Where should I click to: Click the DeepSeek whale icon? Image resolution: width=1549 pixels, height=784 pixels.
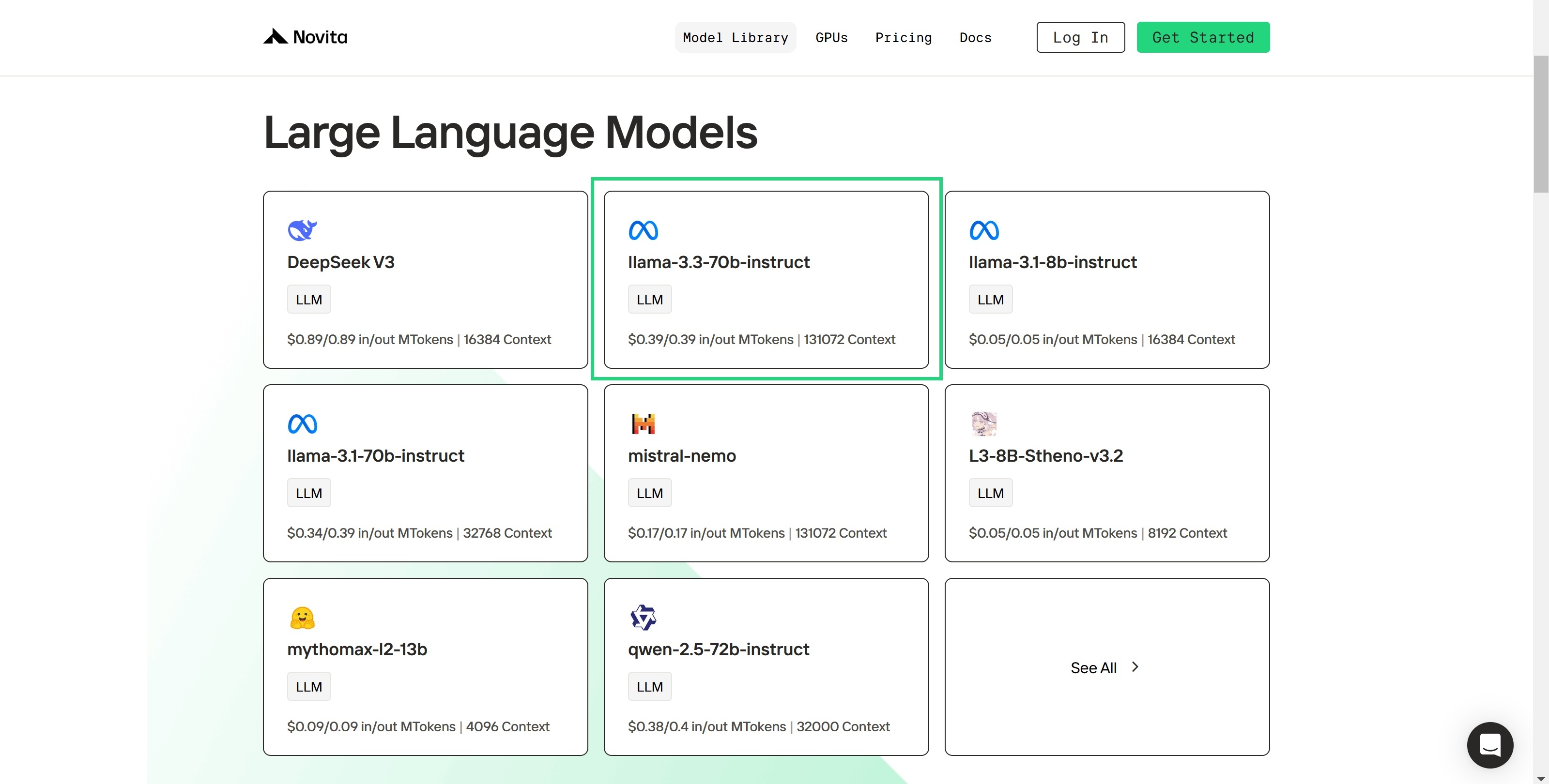coord(302,230)
